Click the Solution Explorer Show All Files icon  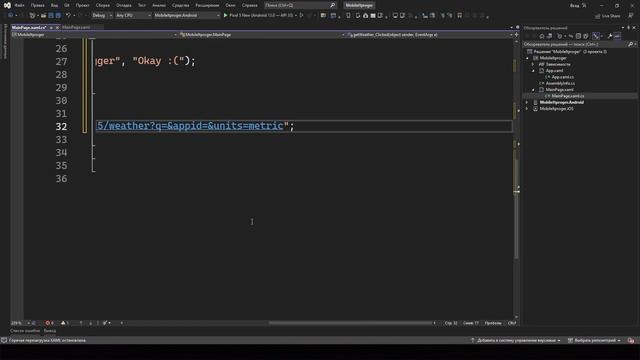click(586, 36)
